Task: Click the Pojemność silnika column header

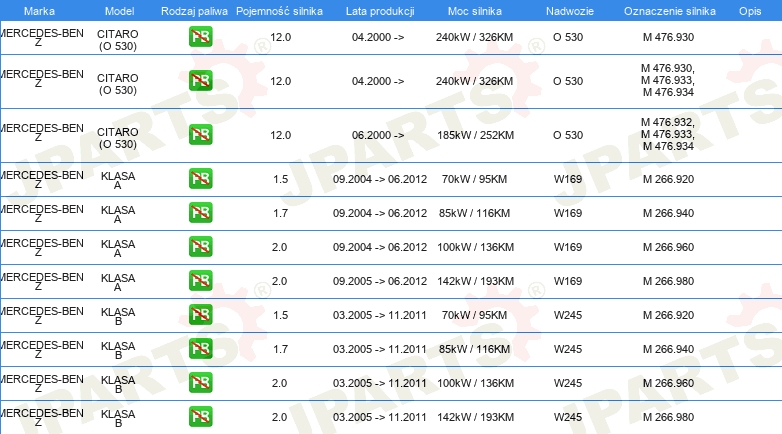Action: click(x=279, y=11)
